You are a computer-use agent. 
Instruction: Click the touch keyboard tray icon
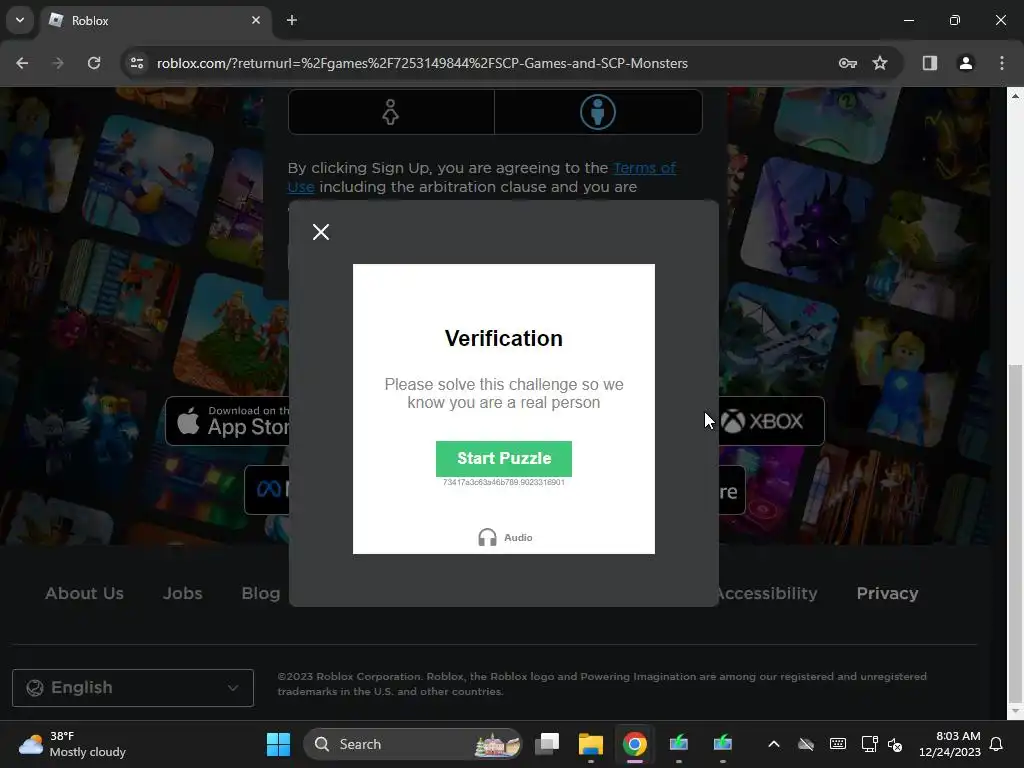coord(838,744)
